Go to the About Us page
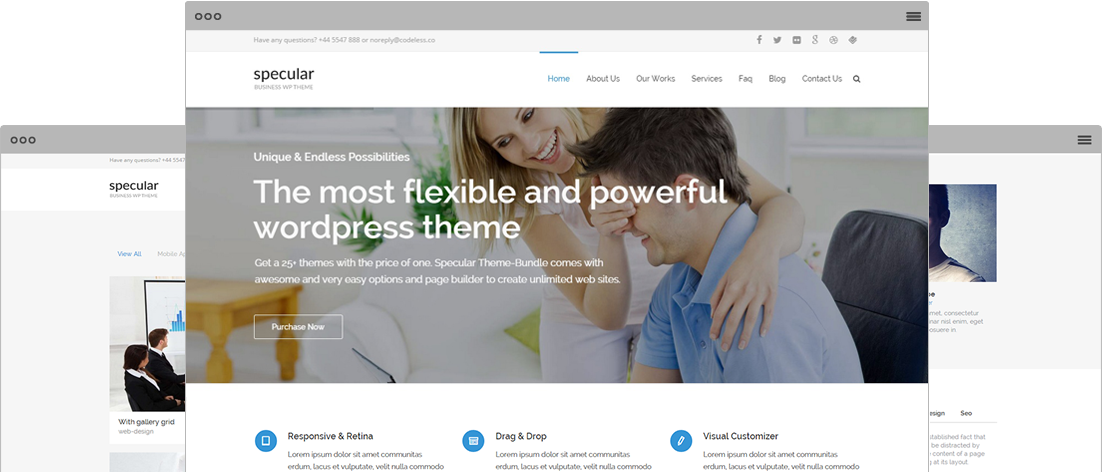The width and height of the screenshot is (1102, 472). pos(603,79)
